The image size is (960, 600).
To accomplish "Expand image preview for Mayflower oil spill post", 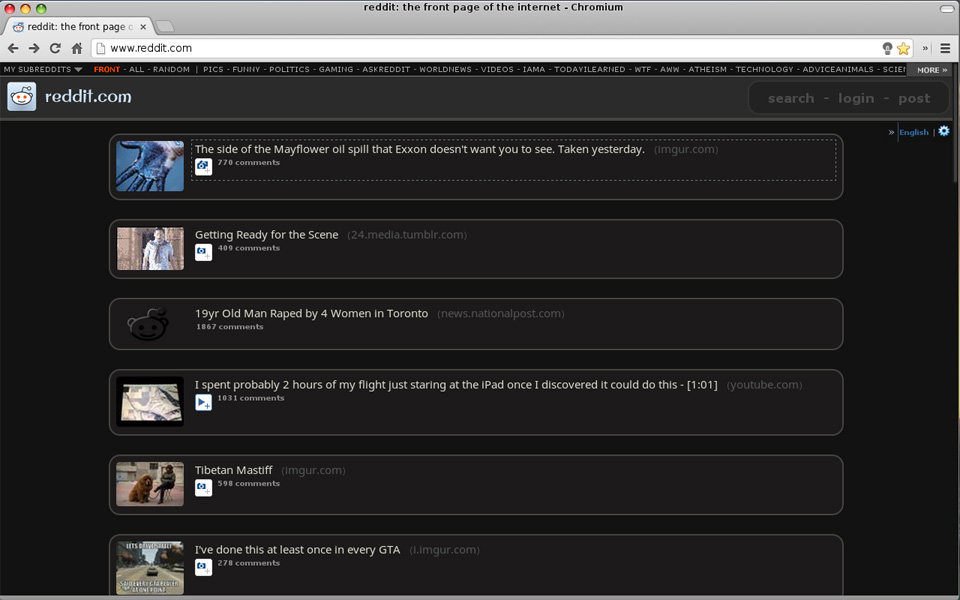I will click(204, 167).
